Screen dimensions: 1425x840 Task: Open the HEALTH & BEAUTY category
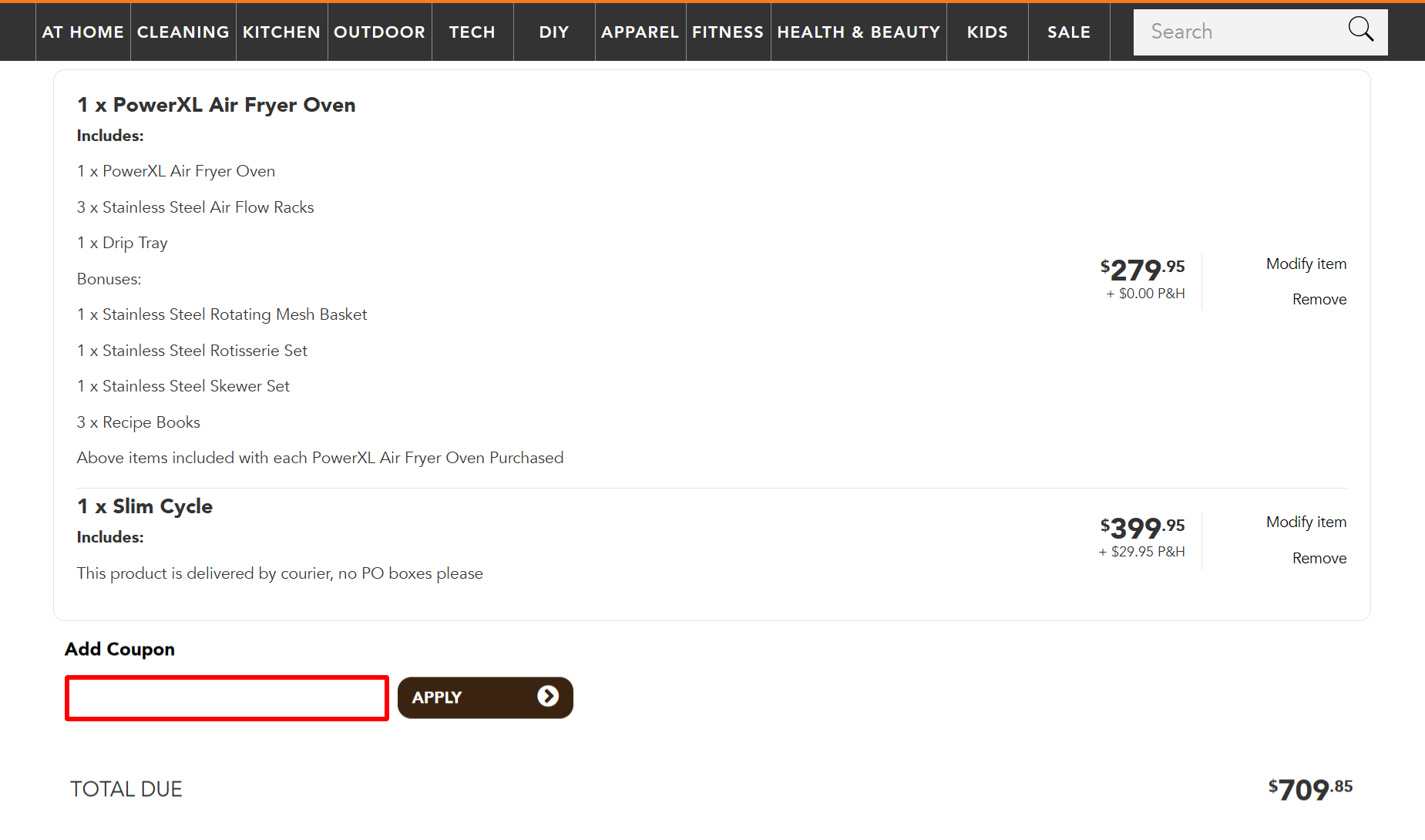pos(858,32)
